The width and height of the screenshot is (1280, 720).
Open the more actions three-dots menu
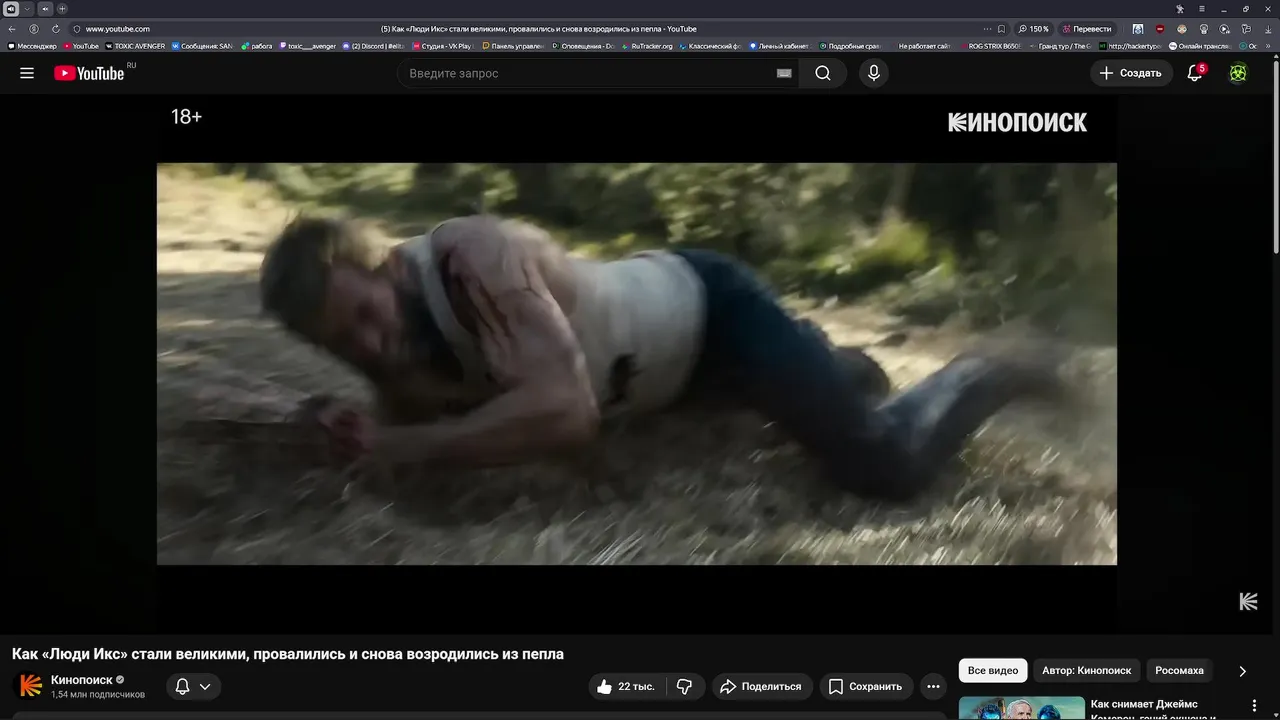933,686
